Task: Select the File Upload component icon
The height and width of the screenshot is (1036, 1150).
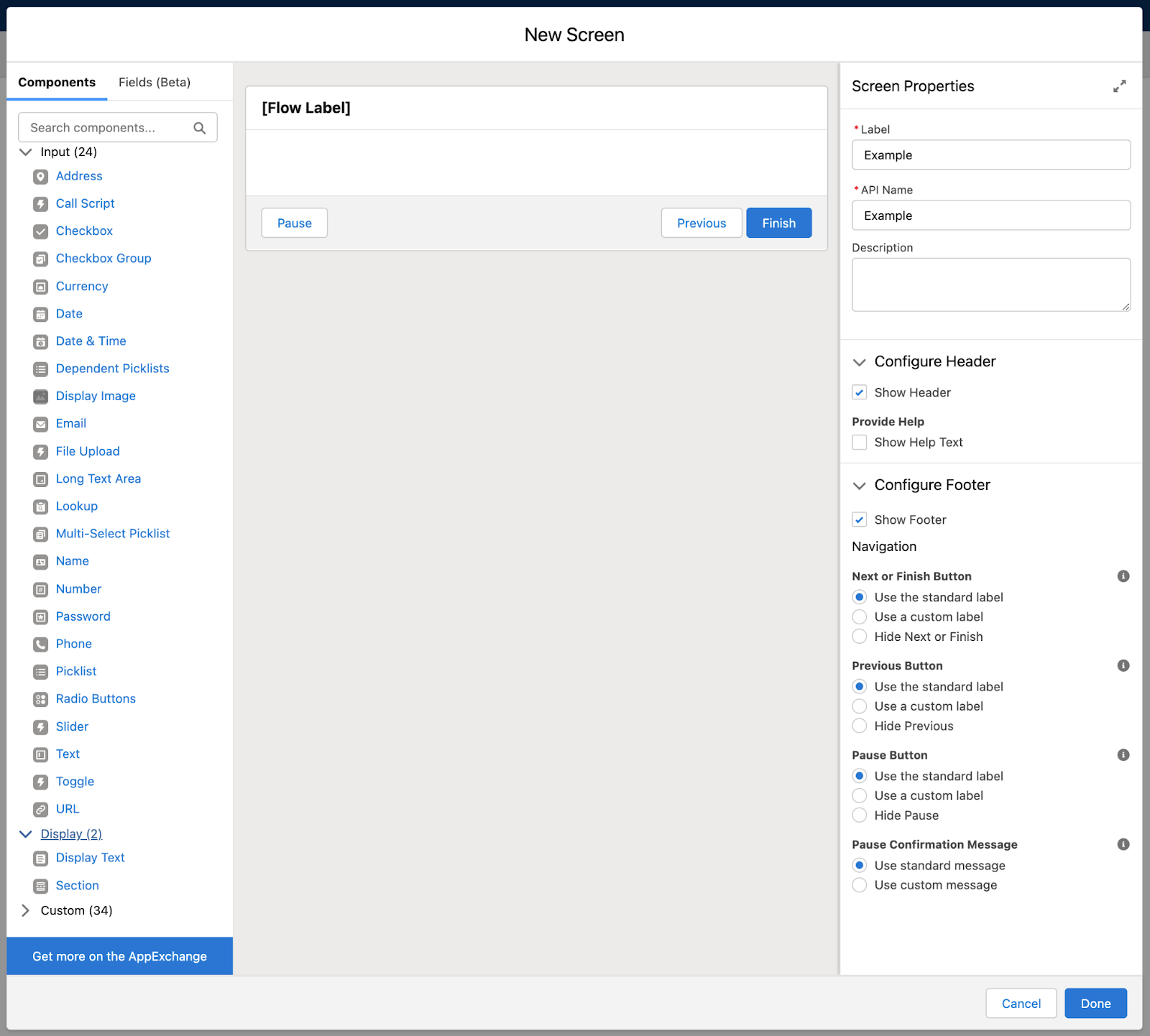Action: click(40, 451)
